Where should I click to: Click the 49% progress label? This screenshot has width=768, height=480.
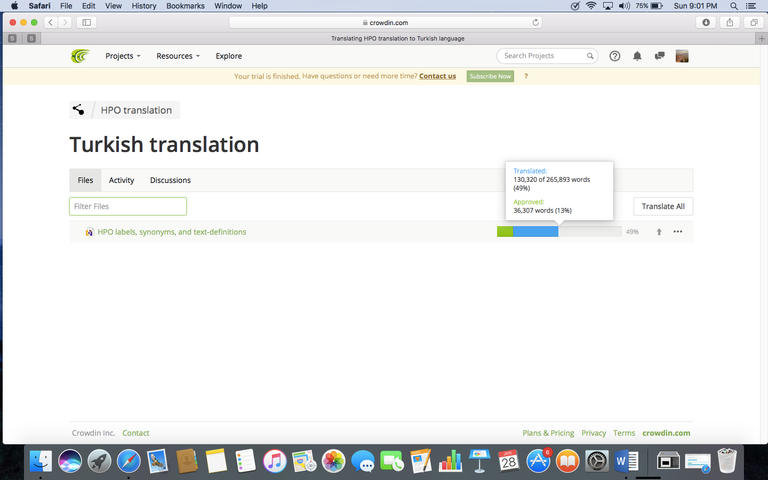(632, 232)
